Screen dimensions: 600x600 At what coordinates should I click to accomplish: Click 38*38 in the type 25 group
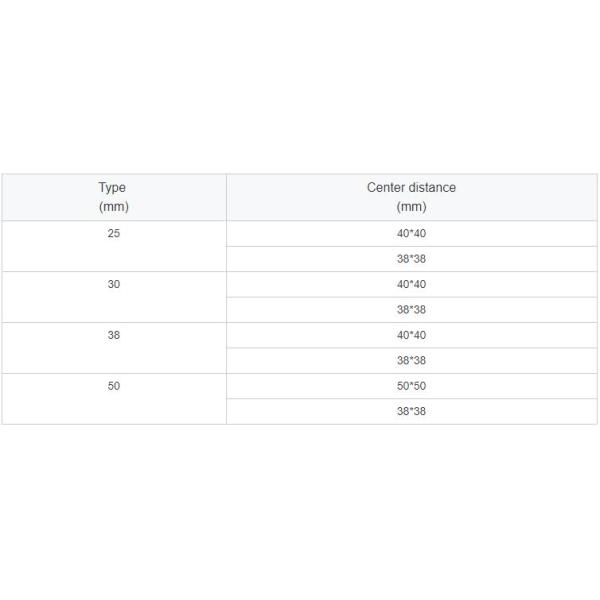click(x=411, y=259)
